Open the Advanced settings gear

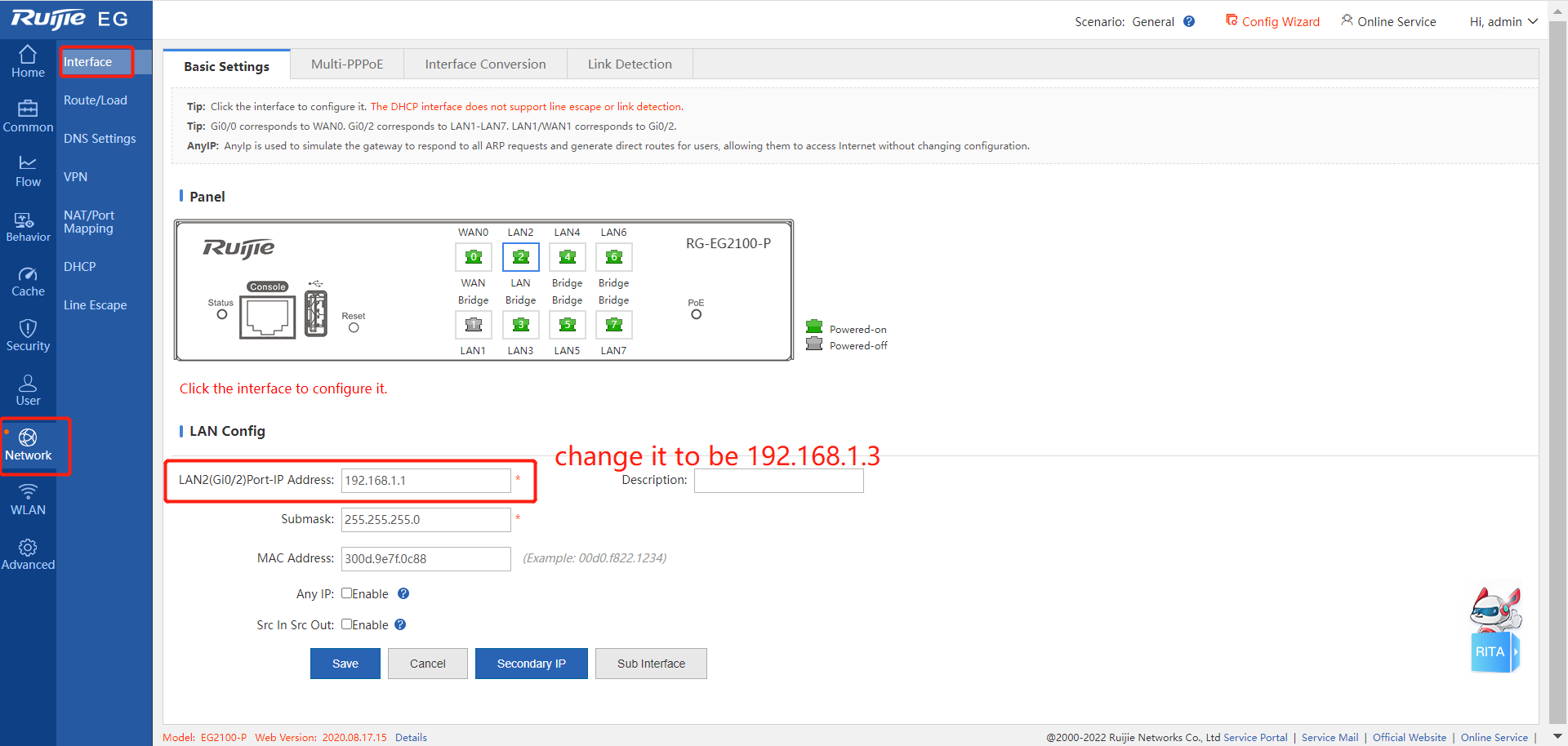(28, 554)
